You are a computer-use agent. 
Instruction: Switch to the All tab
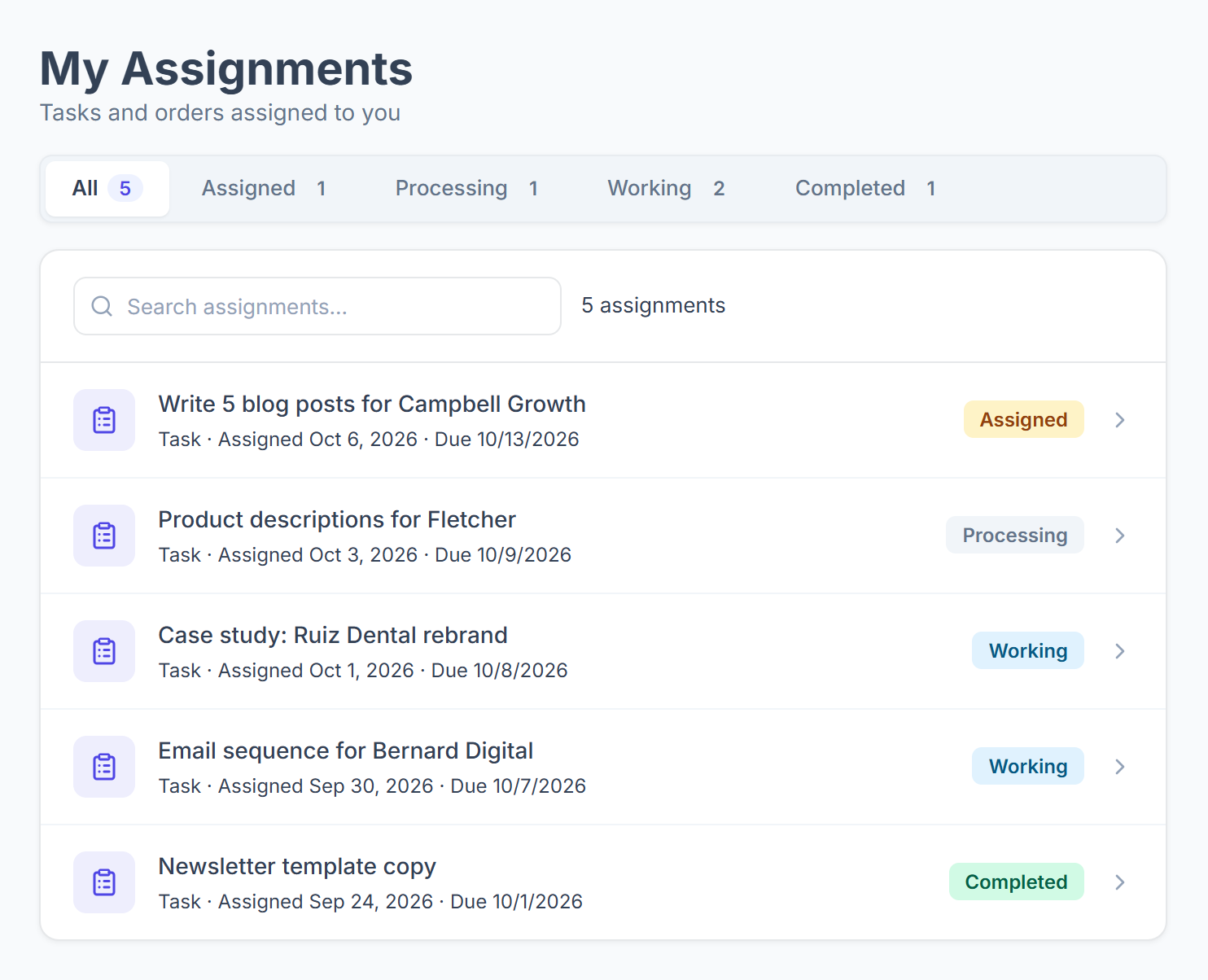tap(107, 189)
